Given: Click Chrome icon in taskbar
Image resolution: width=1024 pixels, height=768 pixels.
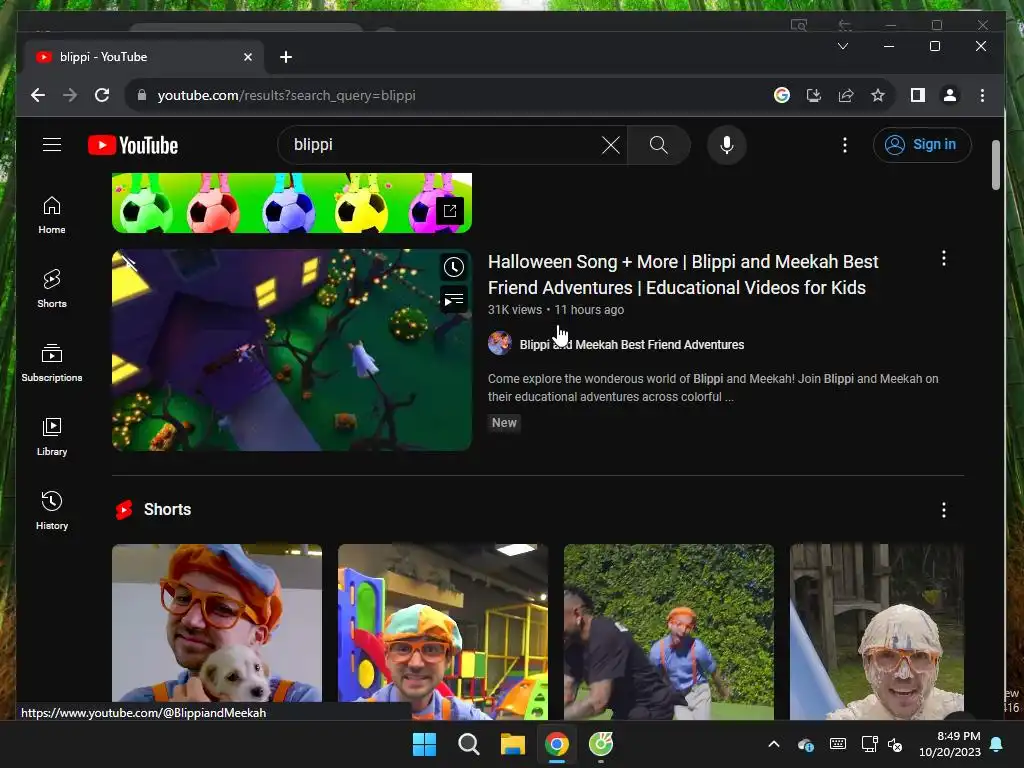Looking at the screenshot, I should 556,744.
